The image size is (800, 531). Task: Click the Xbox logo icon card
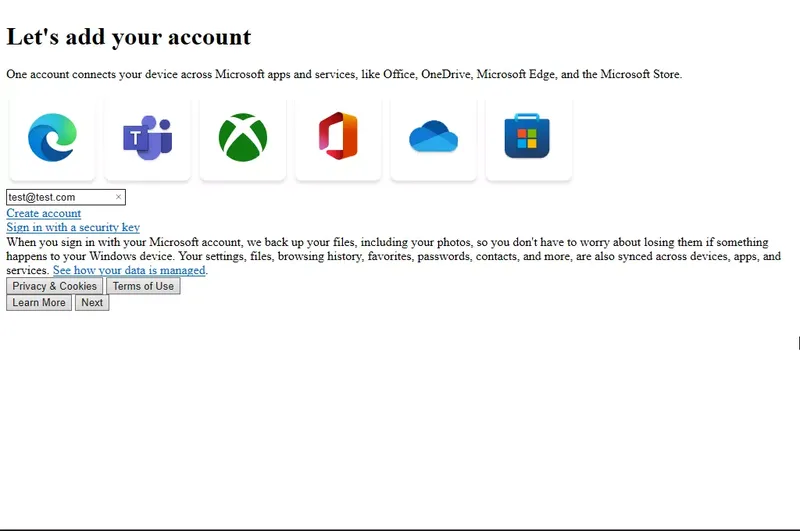243,139
